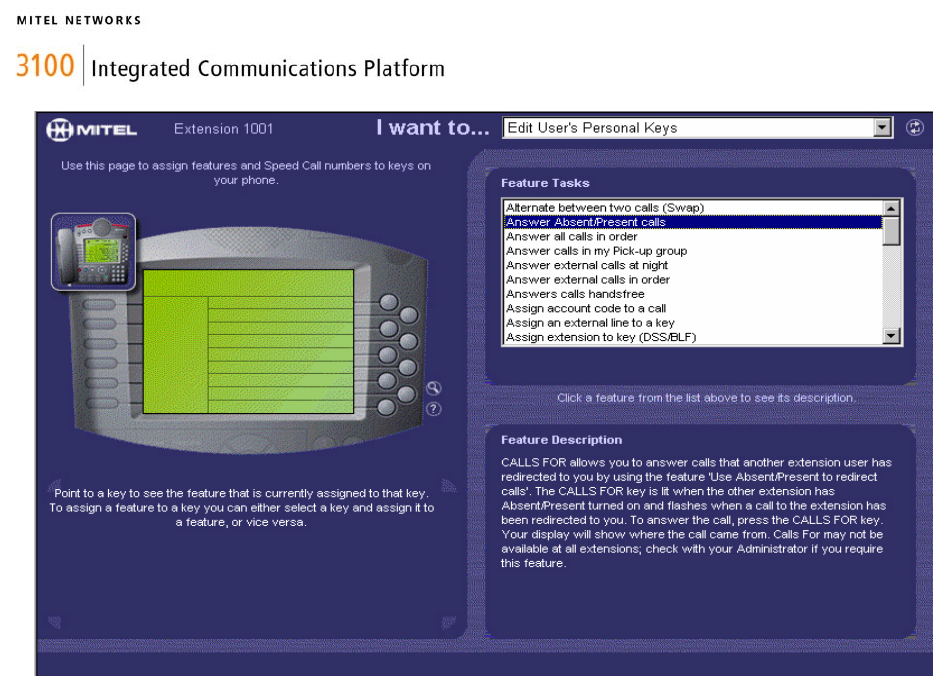Click the green phone display screen
This screenshot has width=933, height=676.
(x=248, y=342)
